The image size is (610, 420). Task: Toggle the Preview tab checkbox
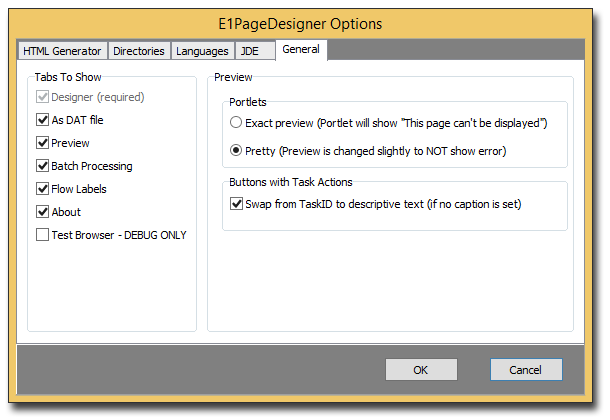[42, 143]
